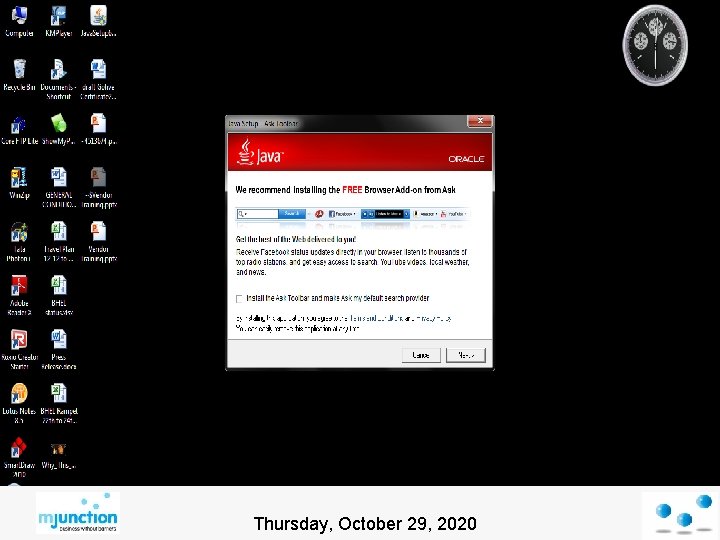Launch the Lotus Notes desktop shortcut
Screen dimensions: 720x540
coord(19,403)
